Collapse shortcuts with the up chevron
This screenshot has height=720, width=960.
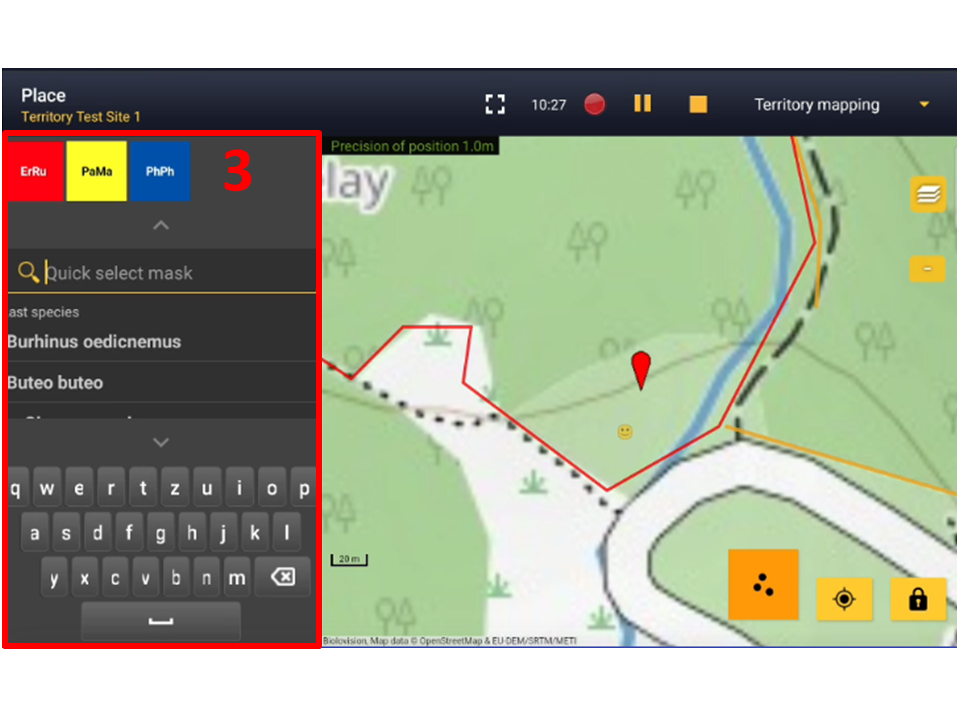coord(161,226)
